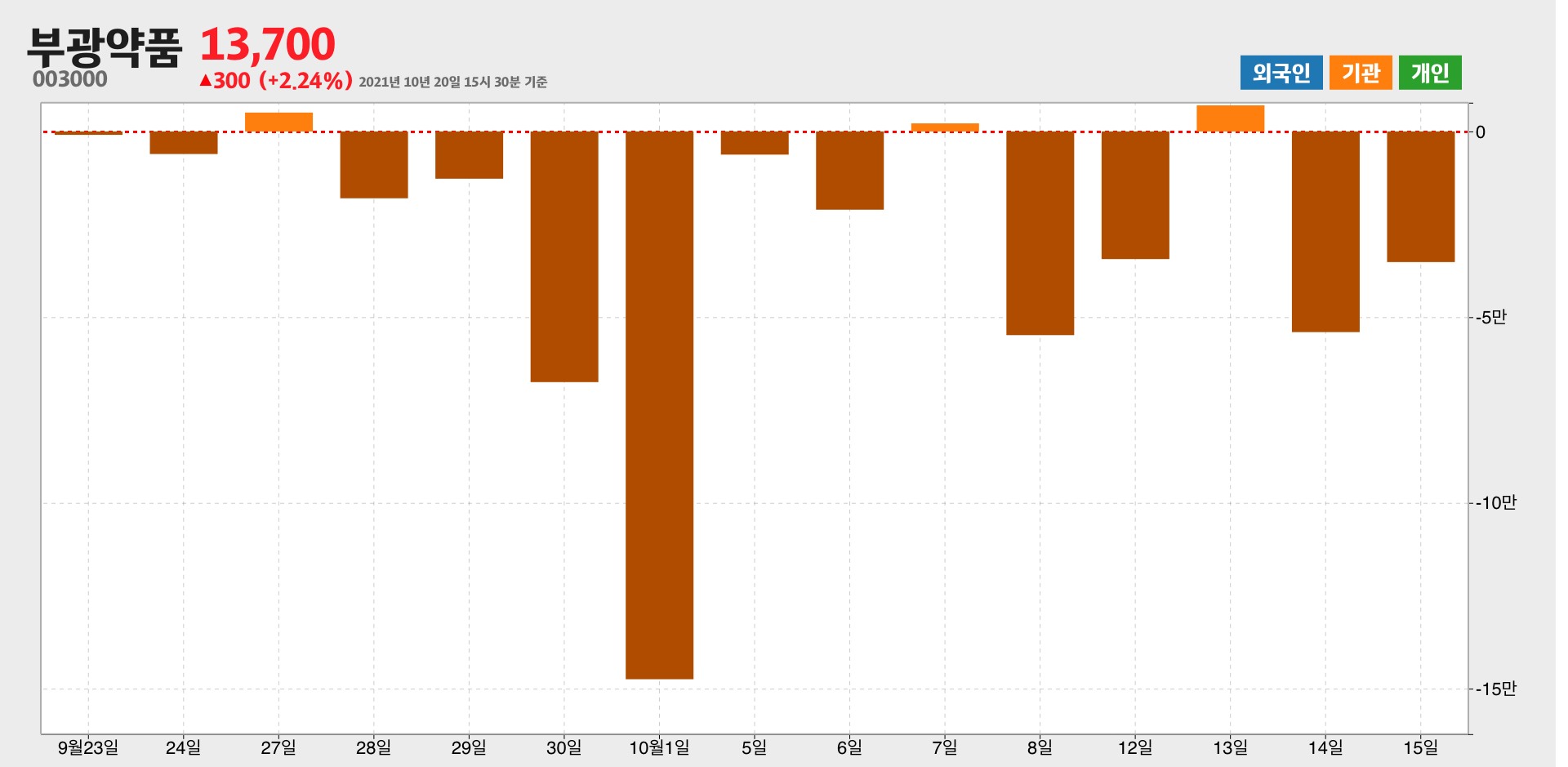1568x767 pixels.
Task: Click the -15만 y-axis label
Action: [1496, 689]
